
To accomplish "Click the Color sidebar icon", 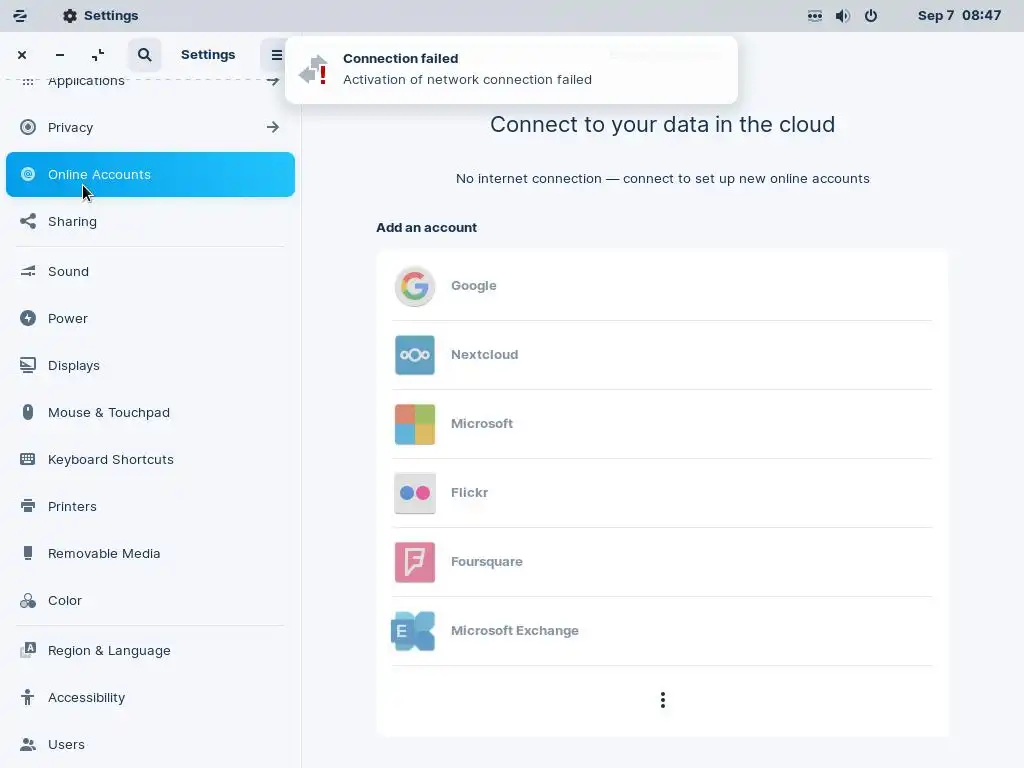I will click(28, 600).
